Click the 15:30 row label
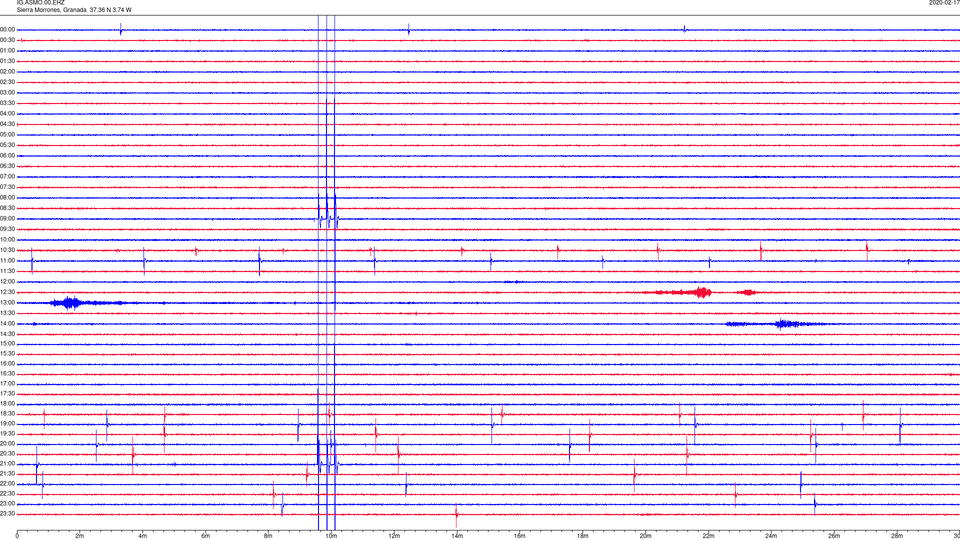This screenshot has width=960, height=540. 7,353
